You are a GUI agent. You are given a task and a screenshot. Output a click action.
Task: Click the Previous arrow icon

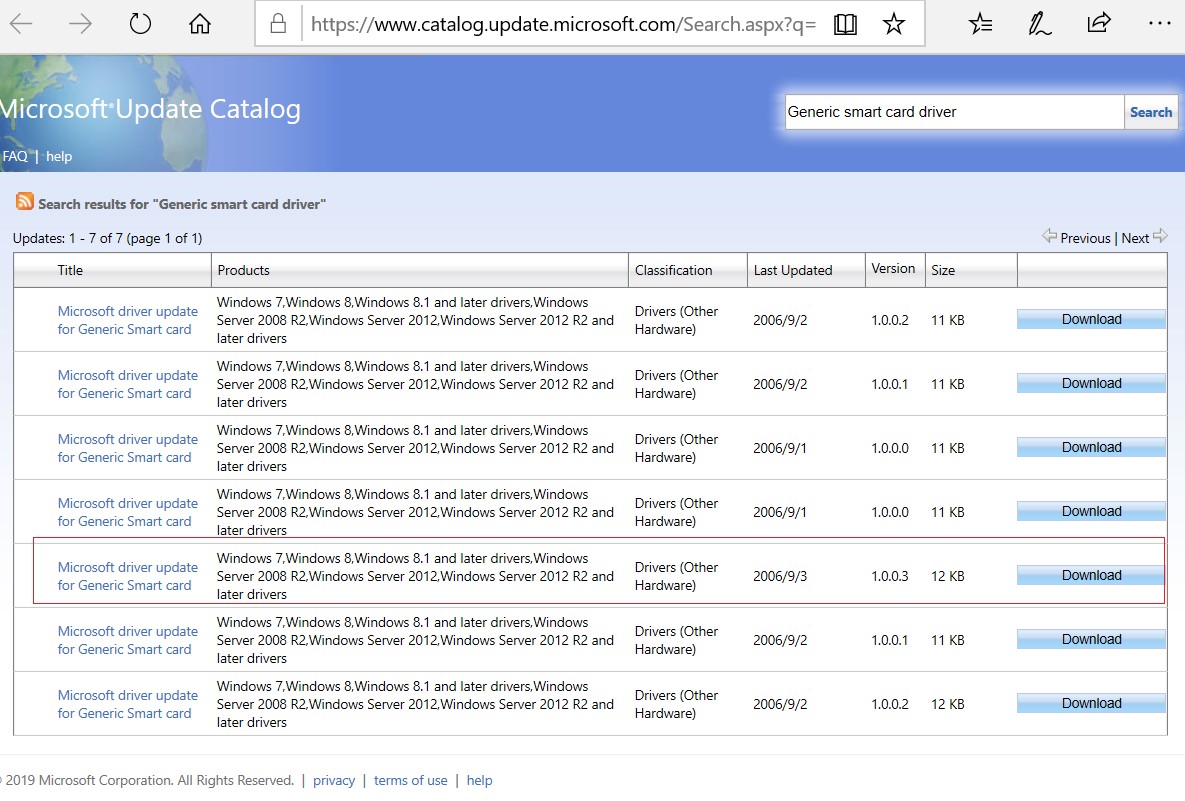(1049, 236)
